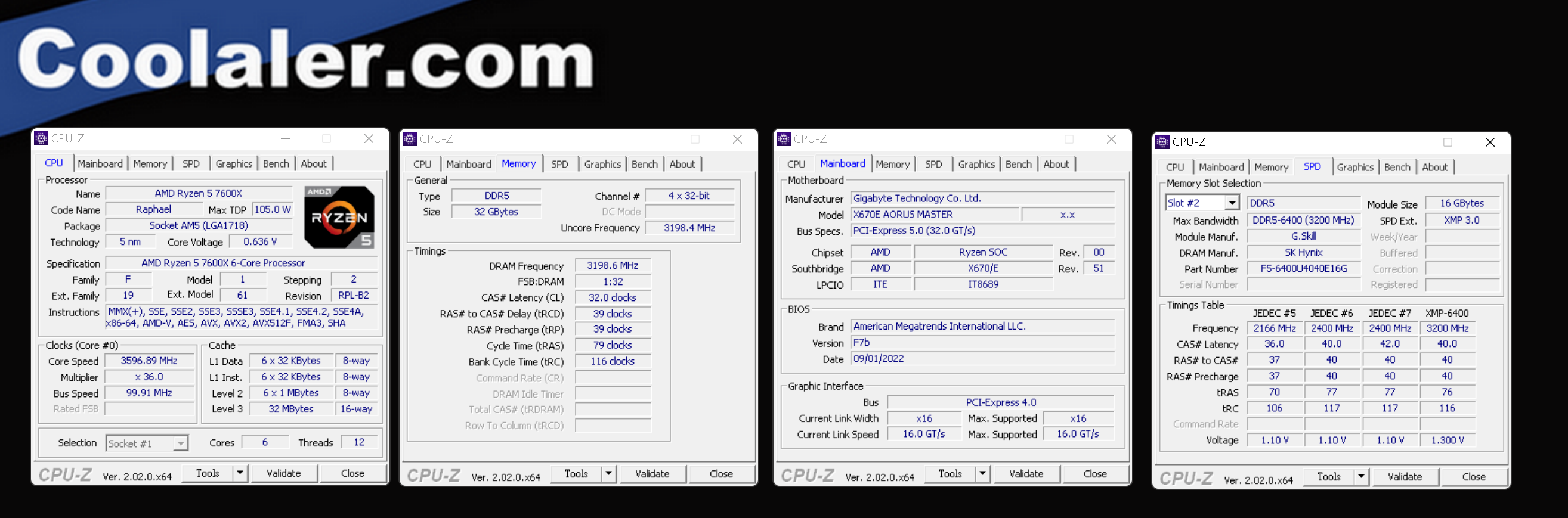Screen dimensions: 1568x518
Task: Open About tab in Mainboard window
Action: point(1056,165)
